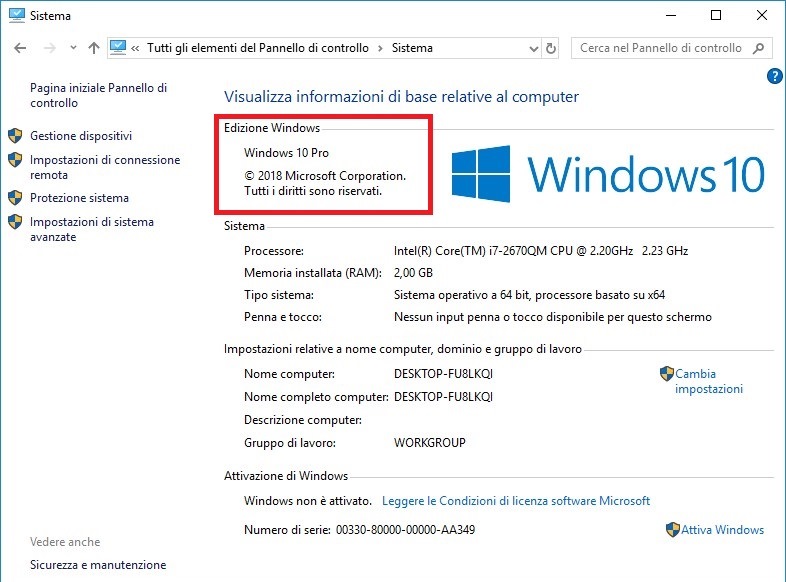
Task: Close the Sistema window
Action: (761, 16)
